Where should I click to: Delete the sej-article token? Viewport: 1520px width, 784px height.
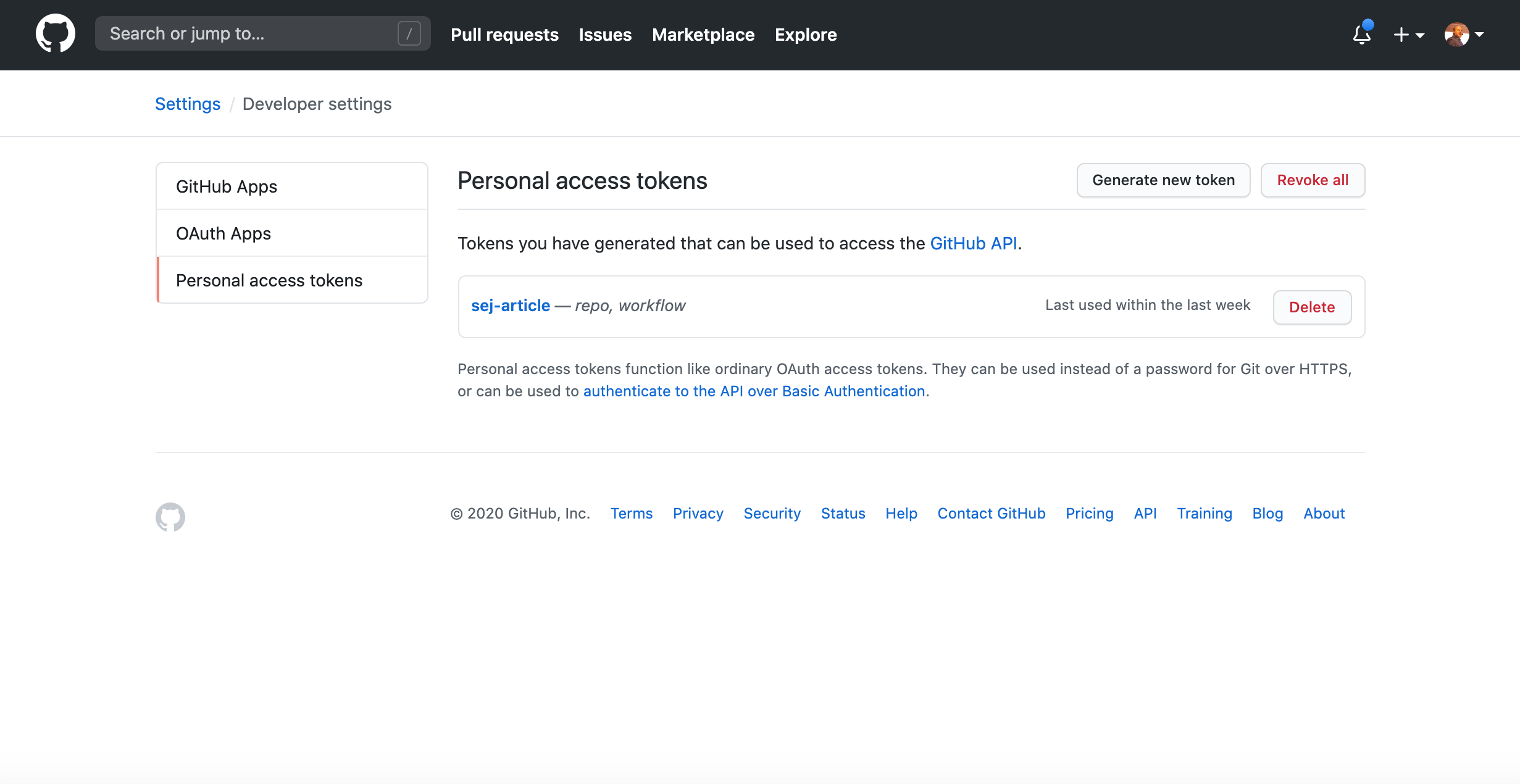pos(1312,307)
